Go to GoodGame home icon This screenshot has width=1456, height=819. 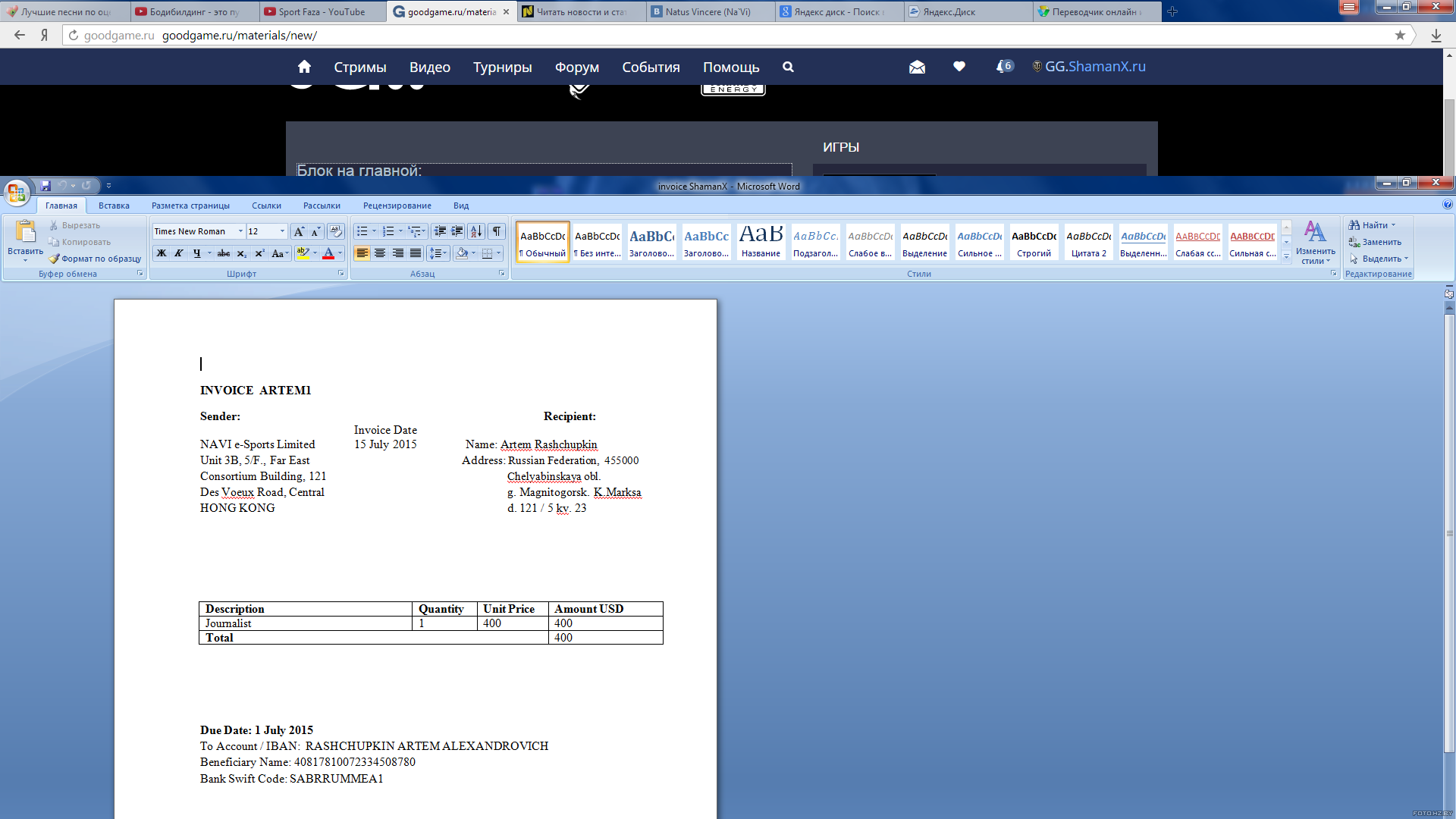[x=304, y=67]
